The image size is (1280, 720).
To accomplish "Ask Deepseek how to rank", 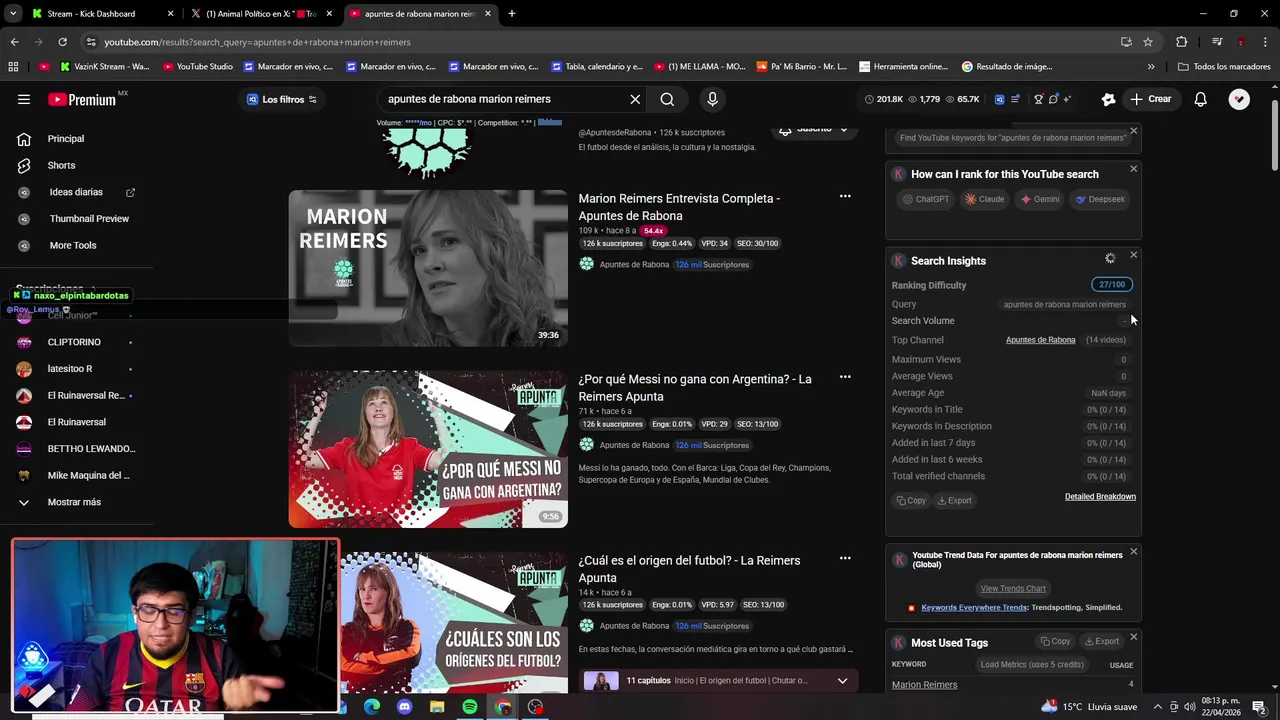I will pyautogui.click(x=1100, y=199).
